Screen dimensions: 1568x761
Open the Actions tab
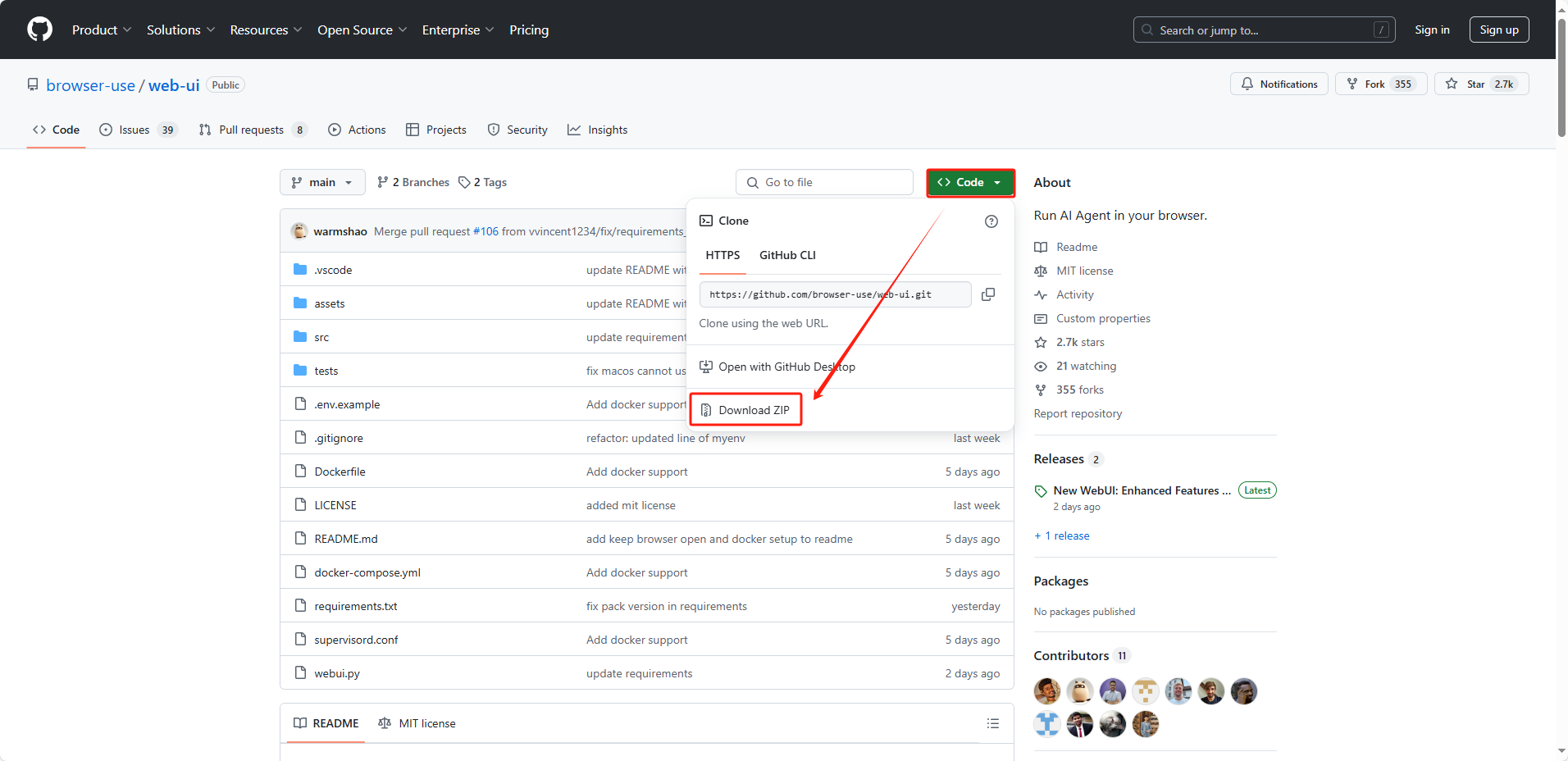coord(357,130)
